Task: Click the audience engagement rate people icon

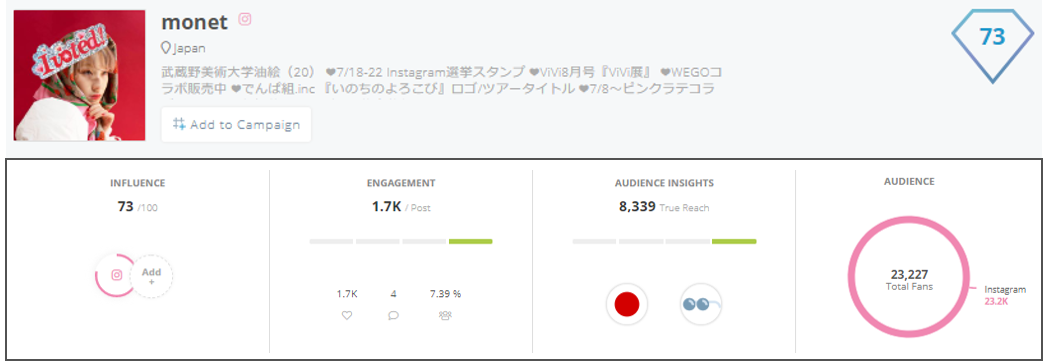Action: tap(446, 316)
